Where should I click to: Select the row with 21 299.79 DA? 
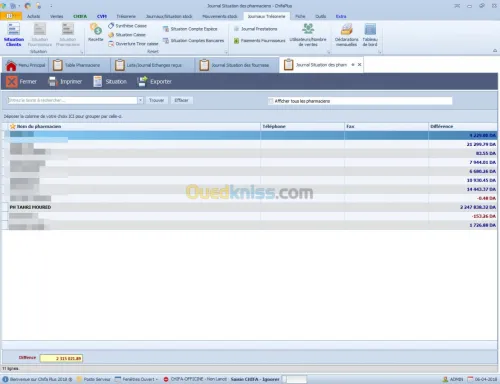pos(249,144)
